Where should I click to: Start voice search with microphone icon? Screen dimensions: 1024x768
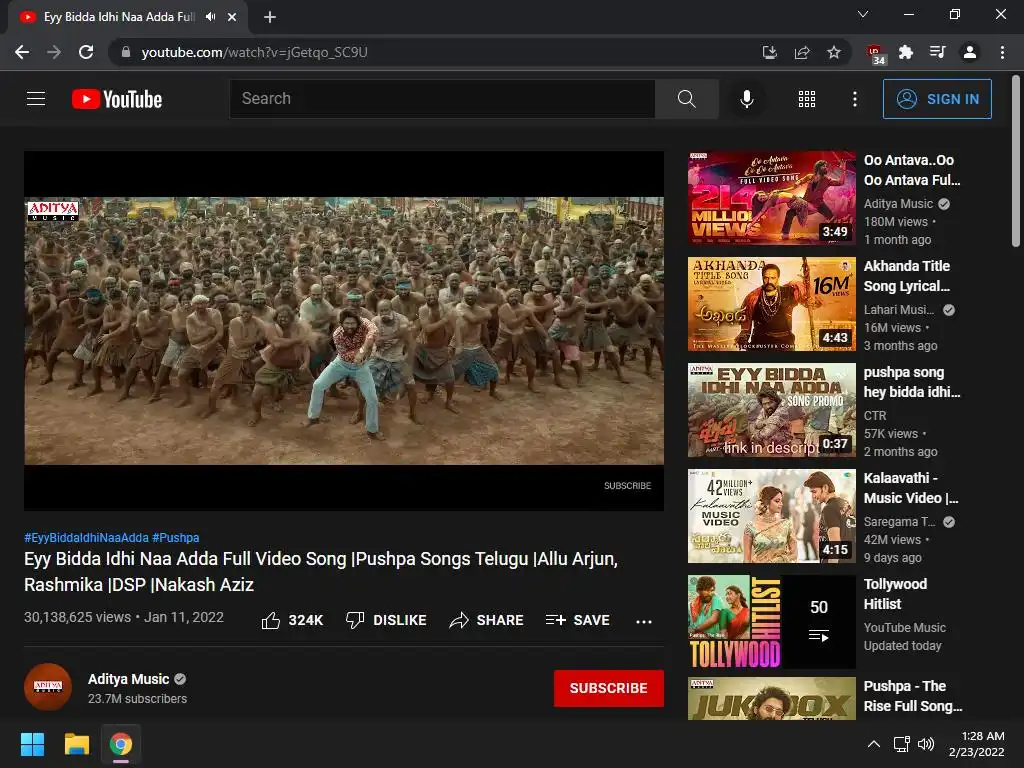(746, 99)
